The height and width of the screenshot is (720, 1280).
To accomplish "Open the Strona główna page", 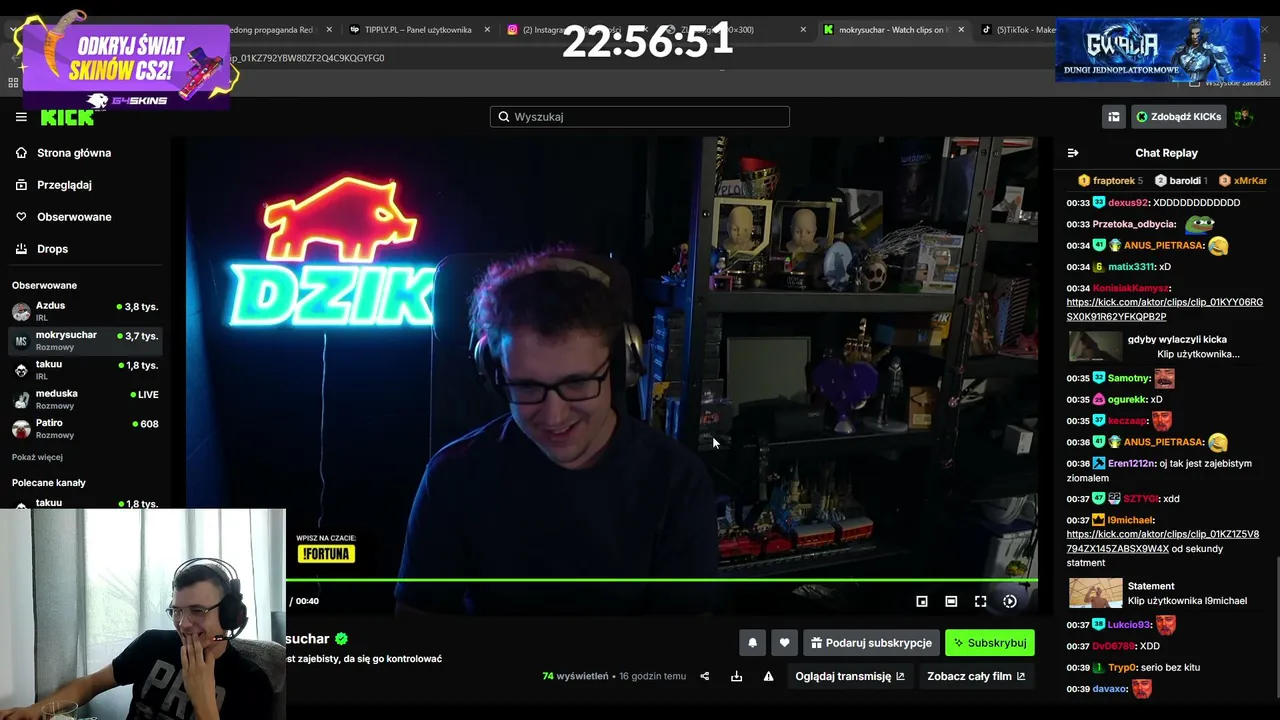I will 74,153.
